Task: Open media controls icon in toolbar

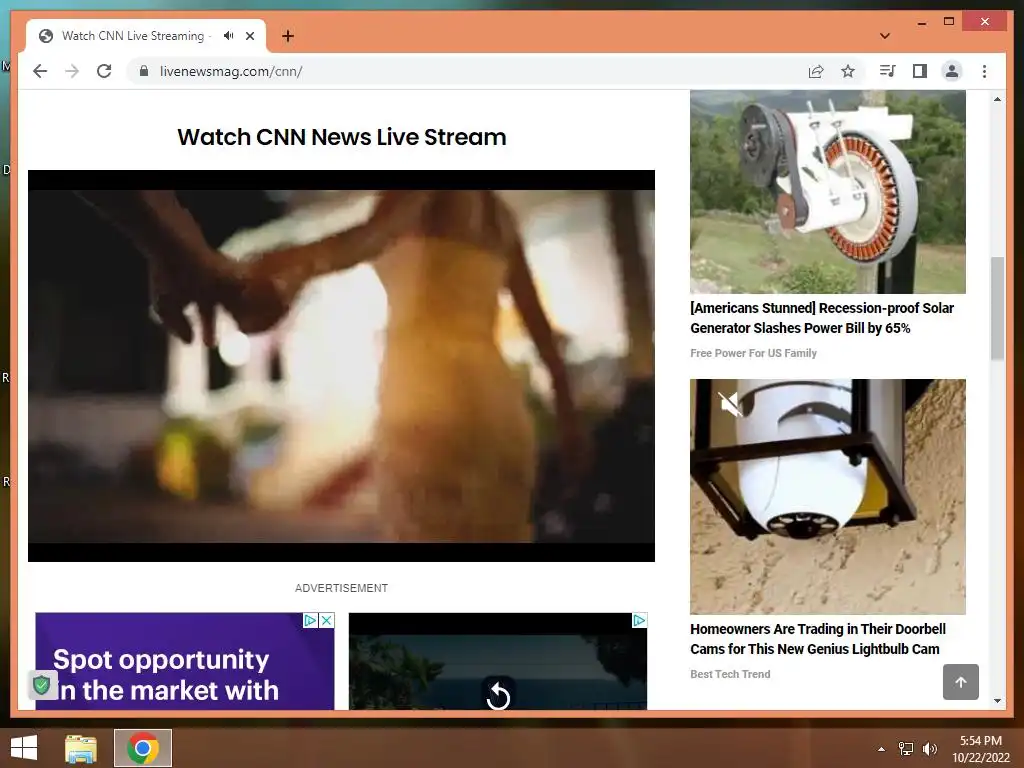Action: click(x=888, y=71)
